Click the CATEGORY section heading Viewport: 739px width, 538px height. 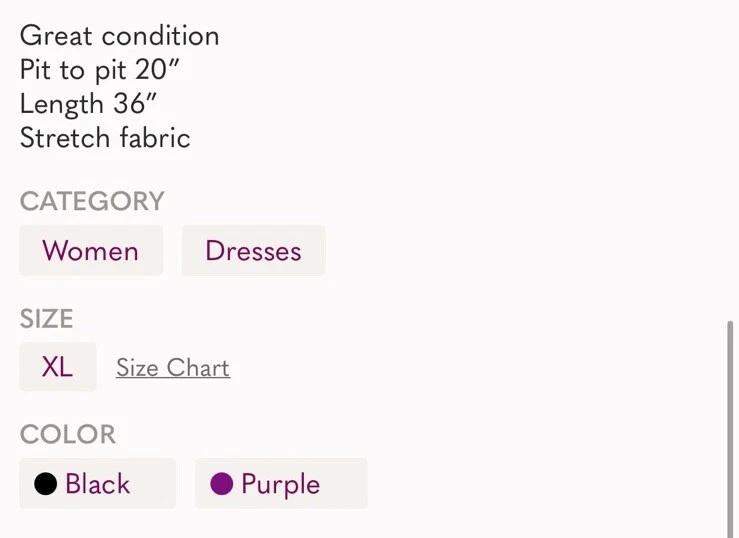click(x=92, y=201)
